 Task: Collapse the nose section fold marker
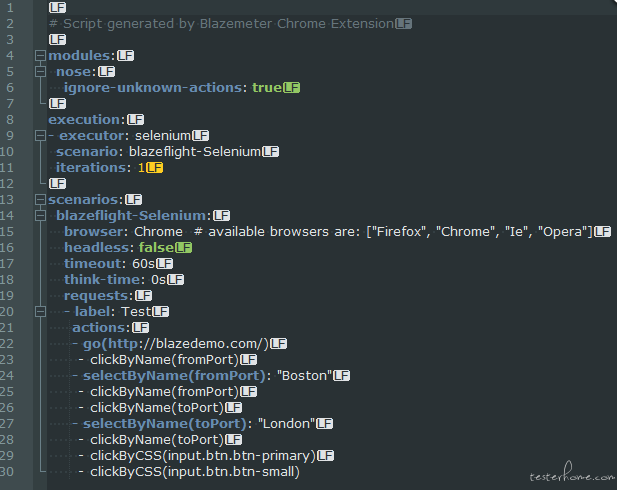[x=40, y=72]
